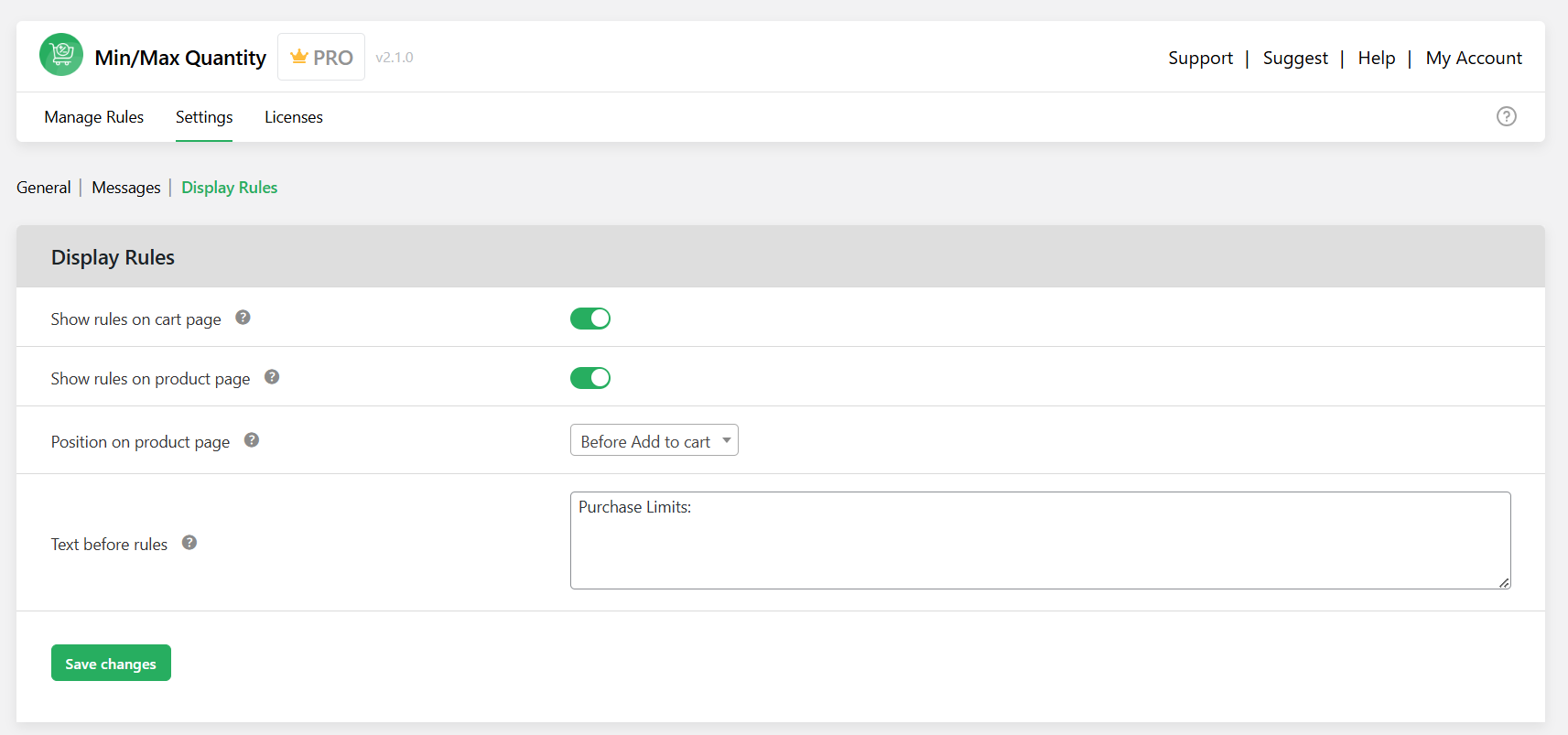Disable rules display on cart page
Image resolution: width=1568 pixels, height=735 pixels.
coord(590,318)
